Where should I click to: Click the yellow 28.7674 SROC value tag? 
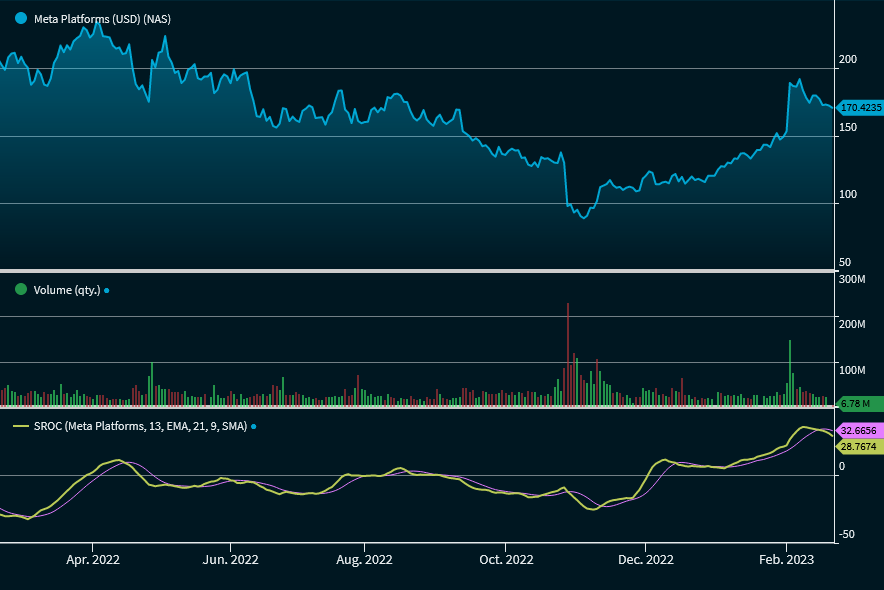click(858, 446)
